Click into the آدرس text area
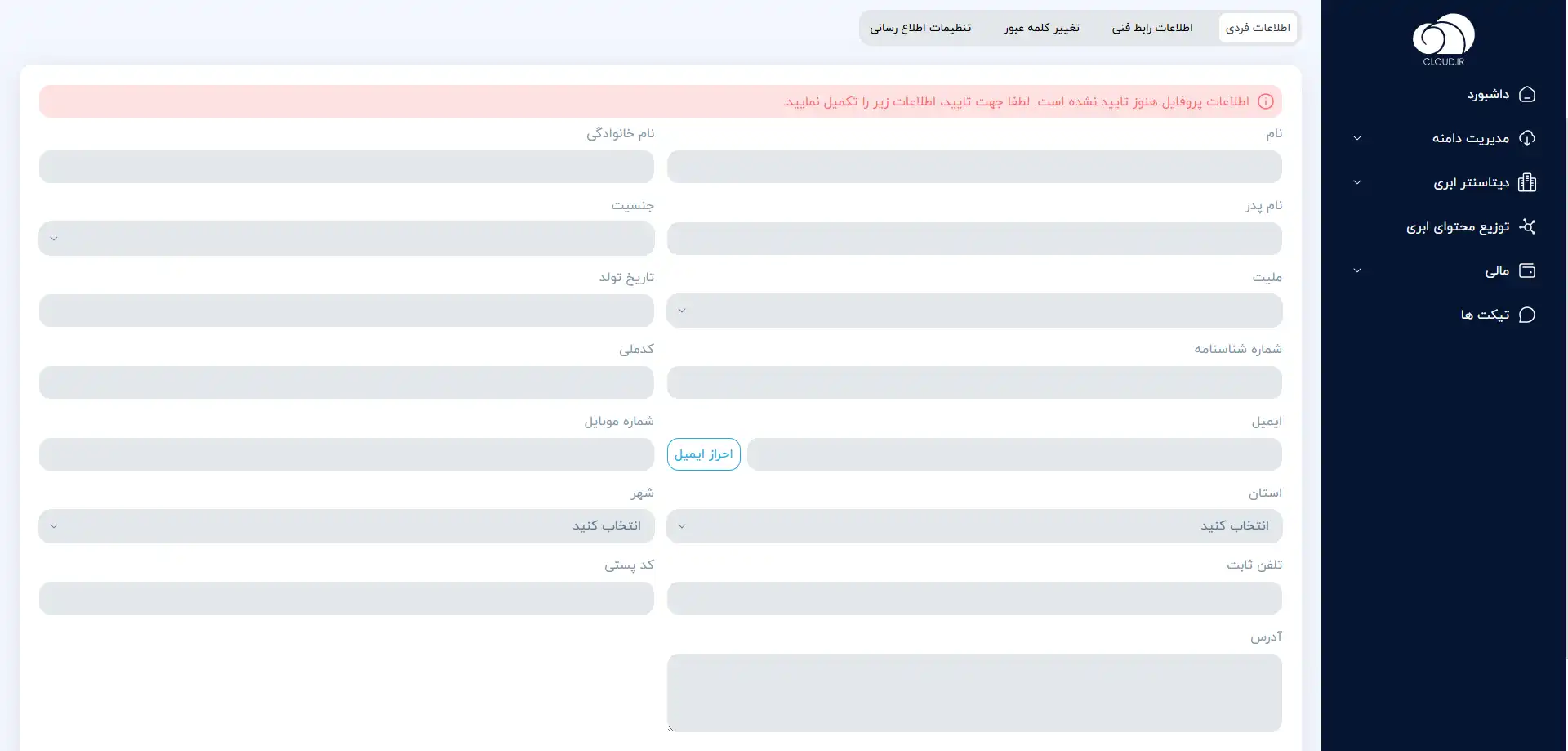 click(x=973, y=692)
